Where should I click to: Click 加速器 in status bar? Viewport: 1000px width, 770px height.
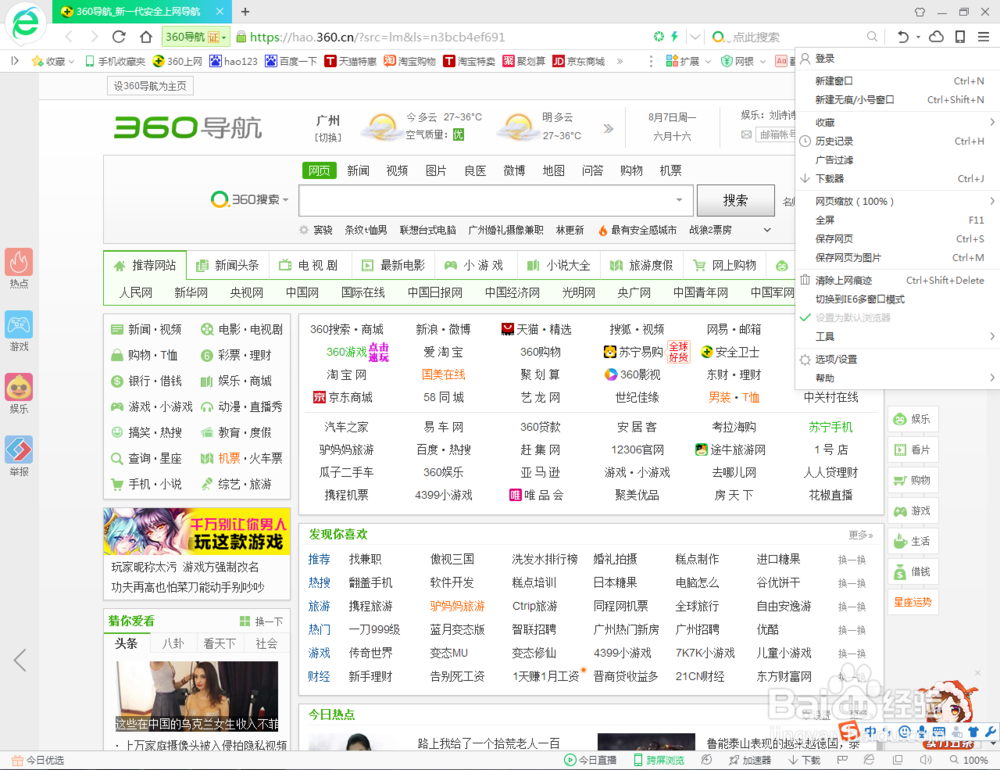pyautogui.click(x=750, y=760)
